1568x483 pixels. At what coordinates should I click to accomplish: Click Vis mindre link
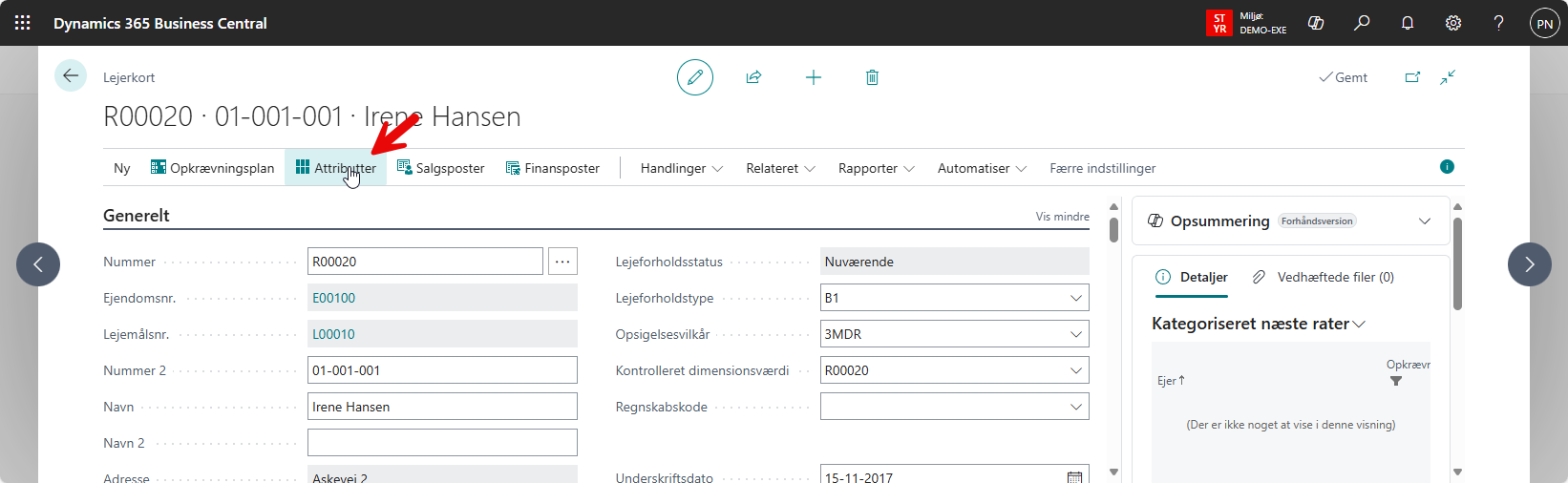point(1063,217)
